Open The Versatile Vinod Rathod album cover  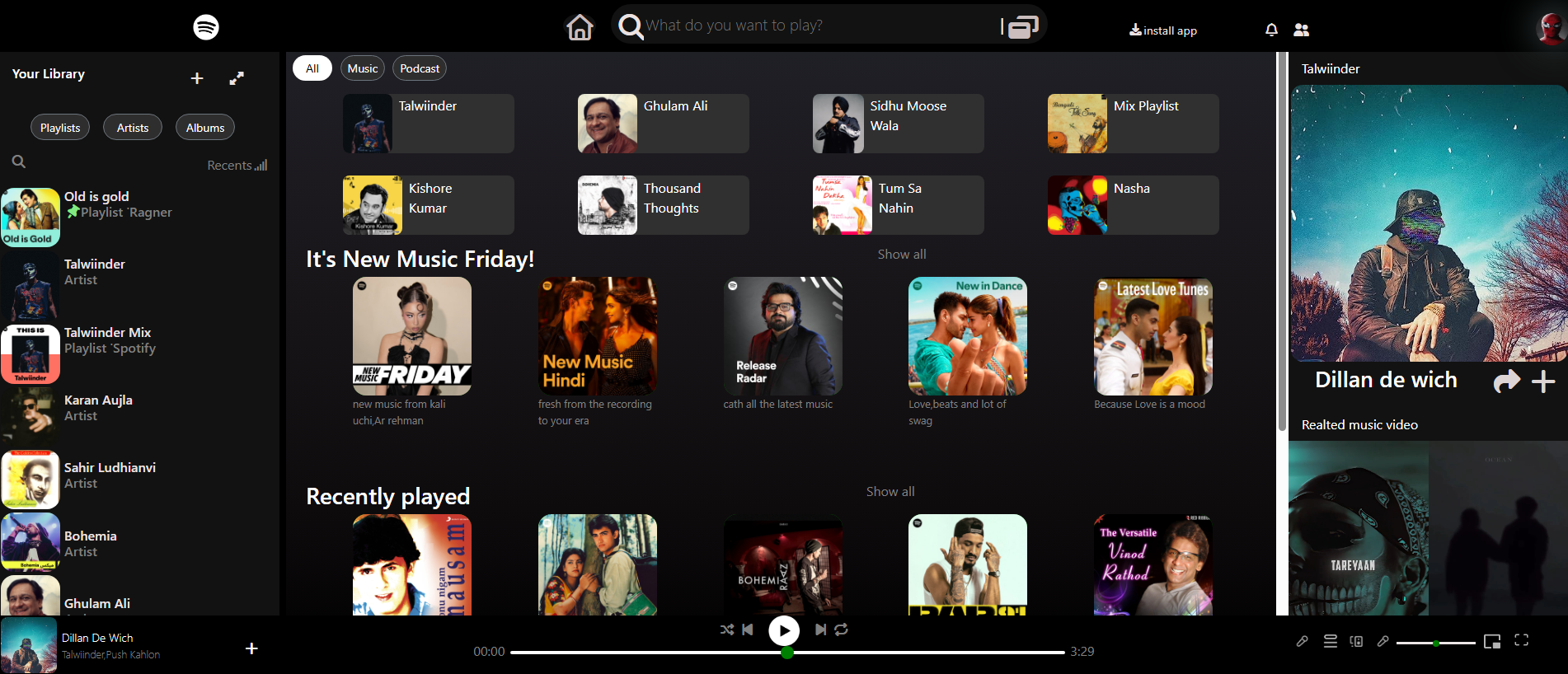pyautogui.click(x=1153, y=565)
